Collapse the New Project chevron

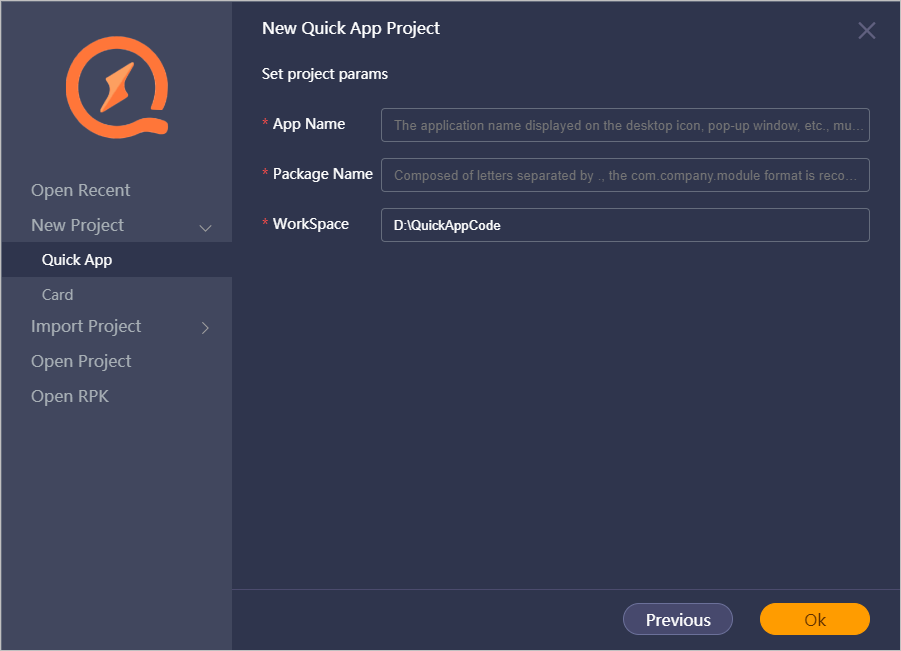pyautogui.click(x=205, y=228)
